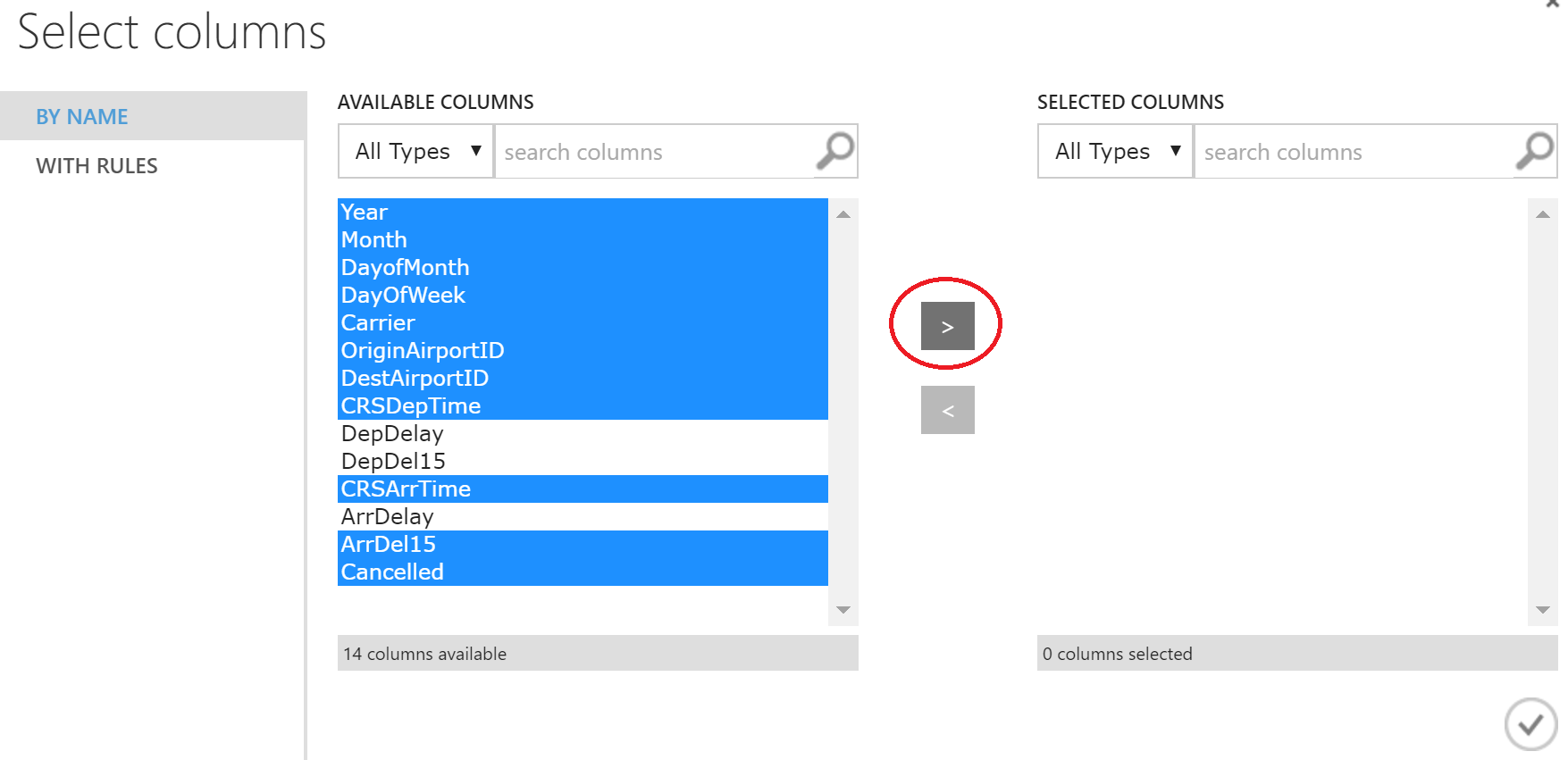1568x760 pixels.
Task: Click the selected columns search magnifier icon
Action: (1535, 151)
